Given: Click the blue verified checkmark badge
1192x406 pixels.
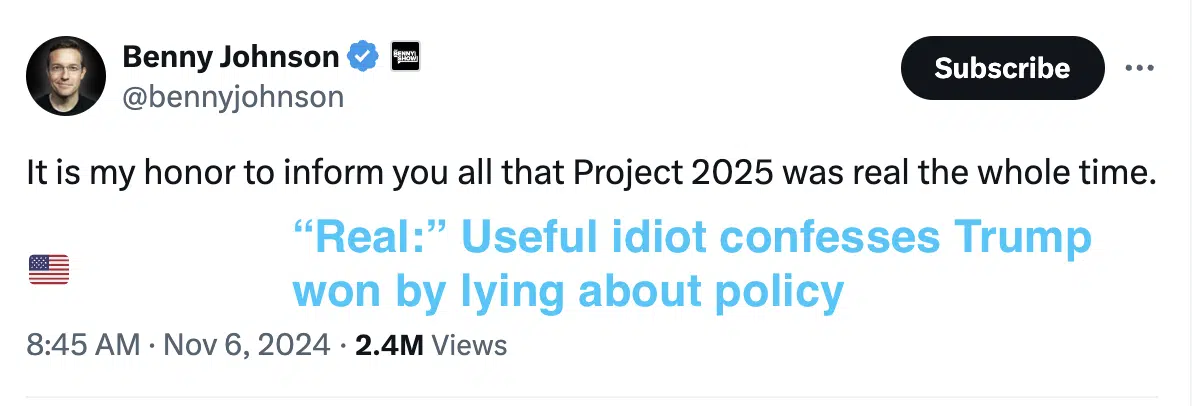Looking at the screenshot, I should pos(363,56).
